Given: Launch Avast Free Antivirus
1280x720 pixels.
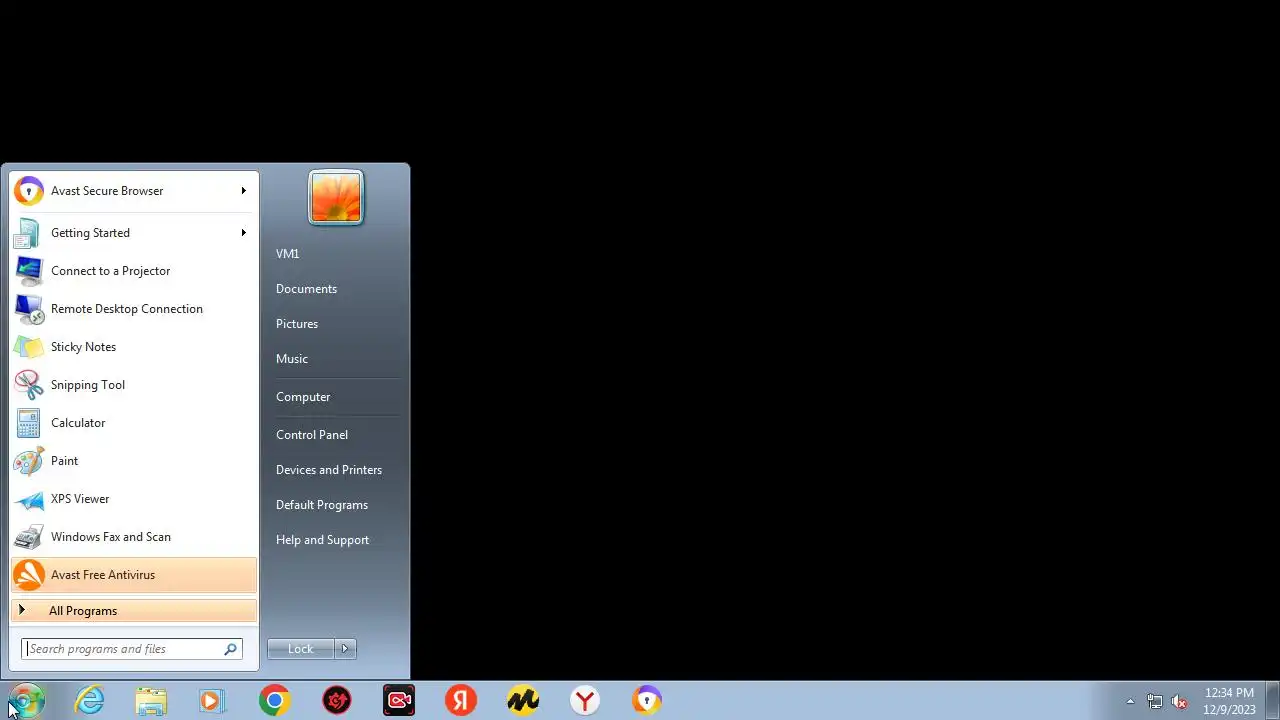Looking at the screenshot, I should (x=134, y=575).
